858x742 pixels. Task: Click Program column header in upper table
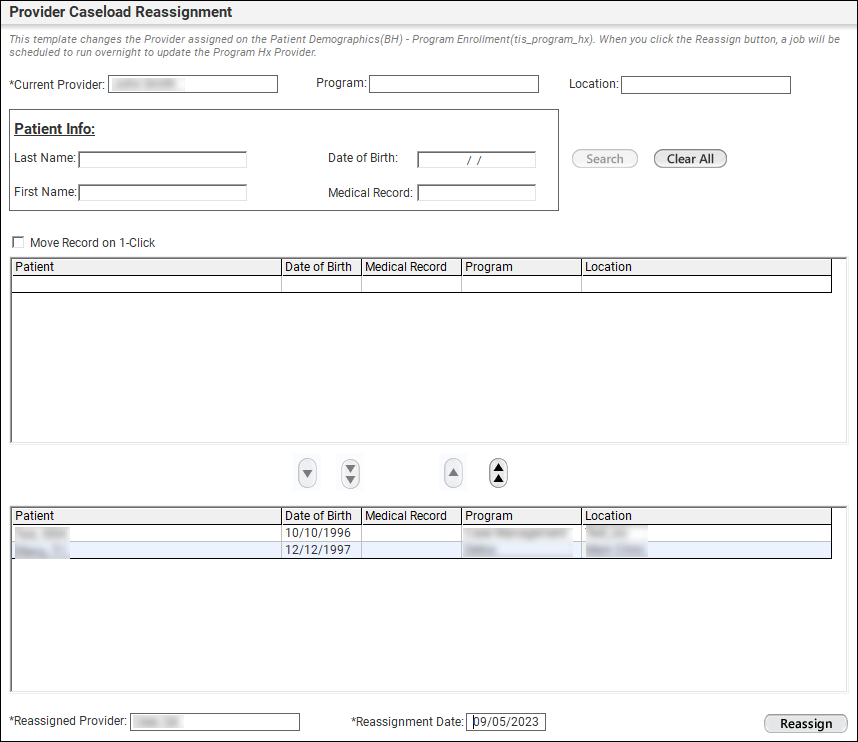pyautogui.click(x=521, y=267)
